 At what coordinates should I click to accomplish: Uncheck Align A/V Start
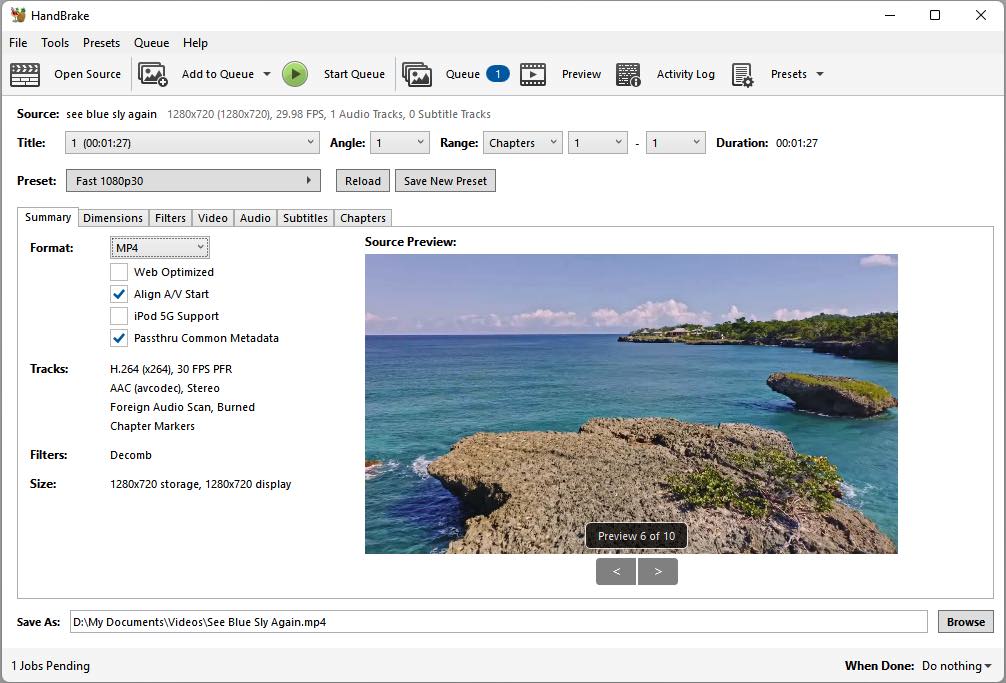point(118,293)
